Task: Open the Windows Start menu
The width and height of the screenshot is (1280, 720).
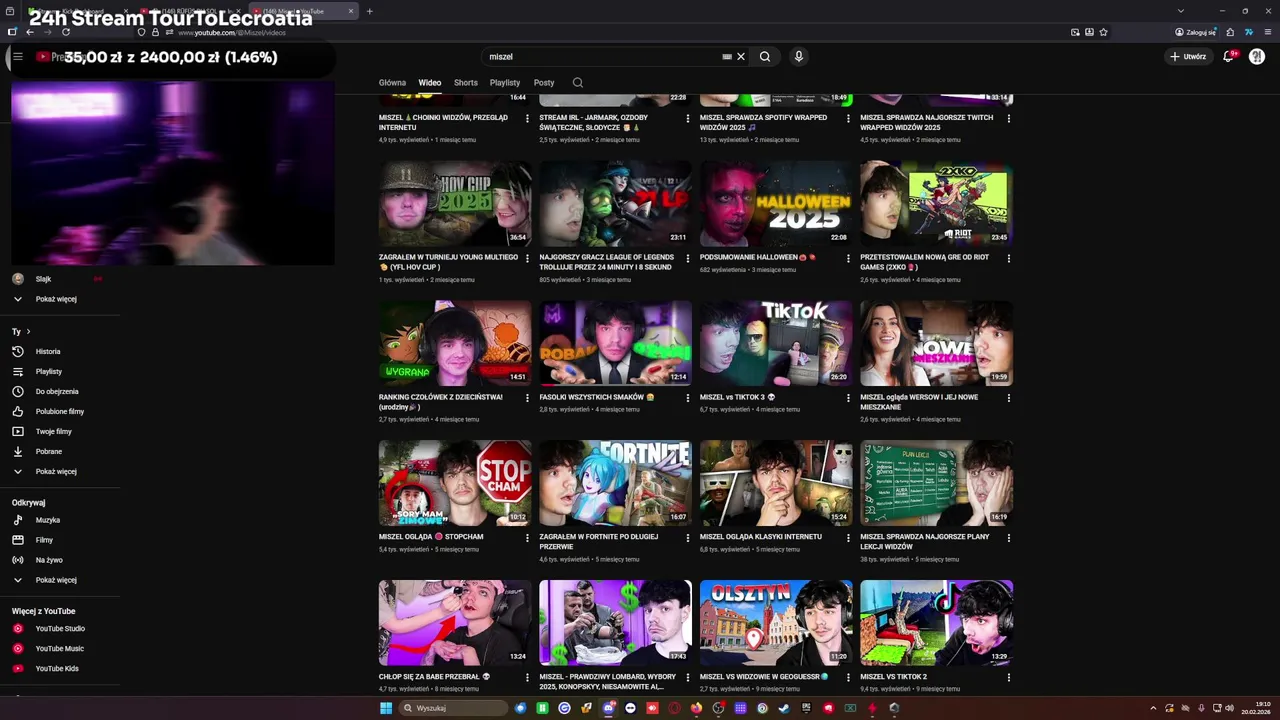Action: (386, 708)
